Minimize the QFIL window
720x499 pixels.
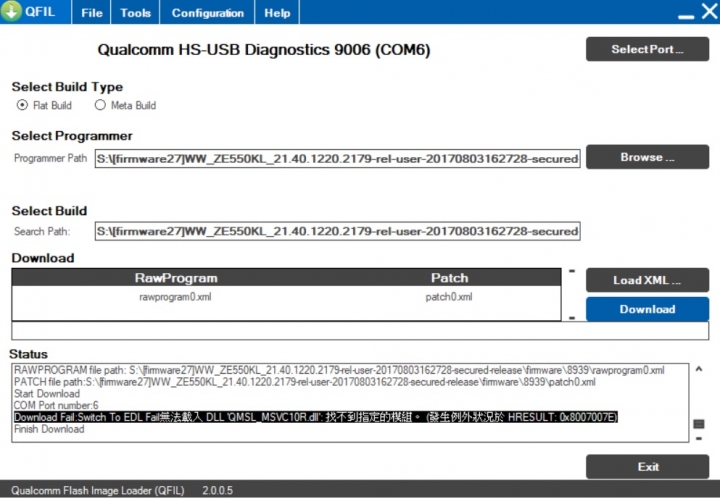[x=686, y=16]
